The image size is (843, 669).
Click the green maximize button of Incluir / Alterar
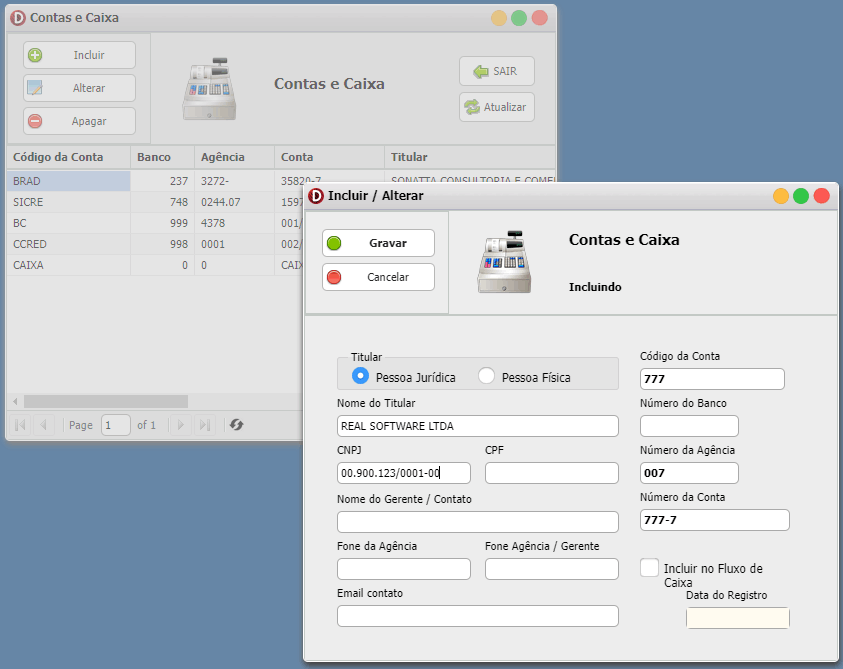point(801,196)
